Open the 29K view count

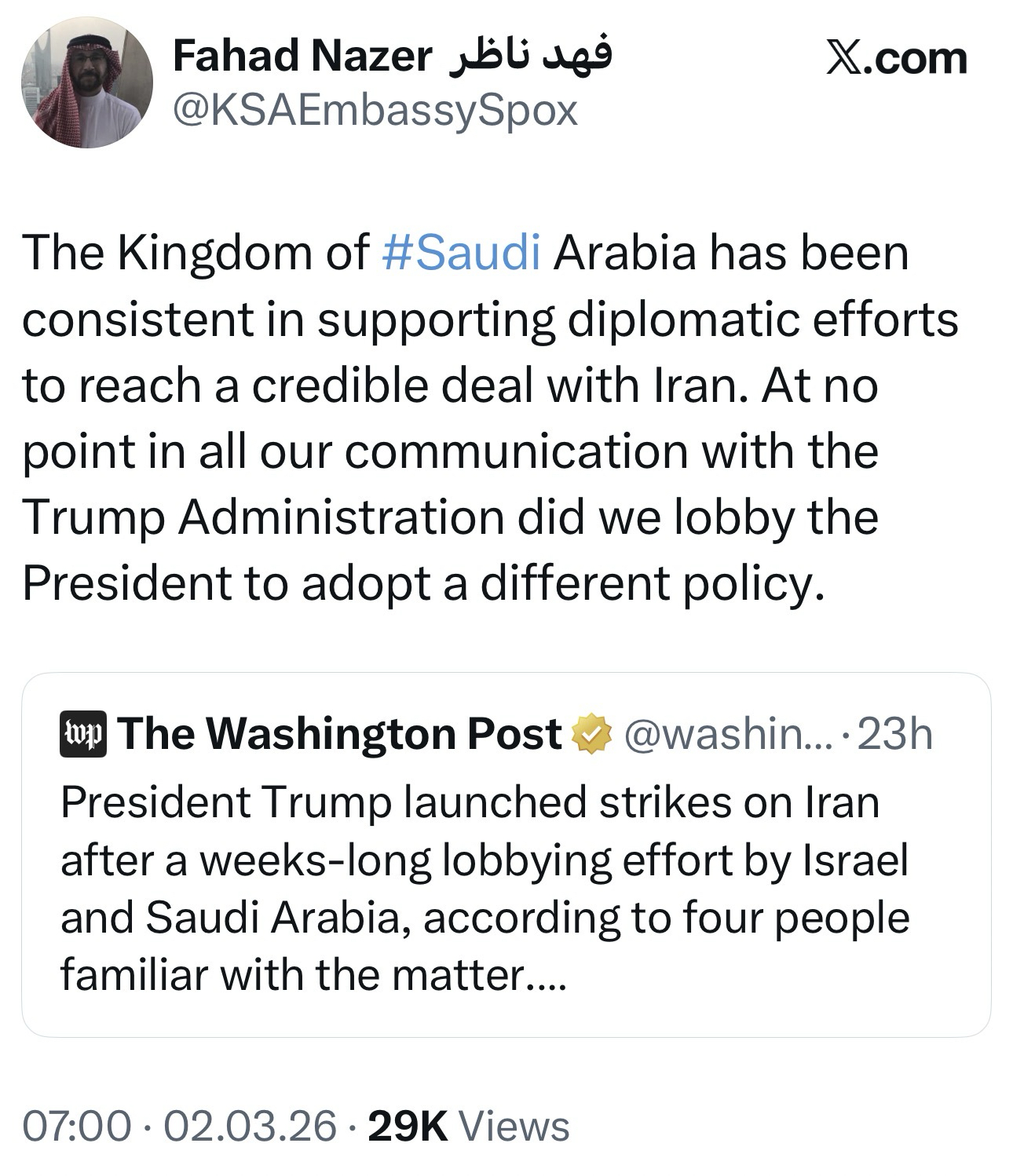pyautogui.click(x=408, y=1127)
